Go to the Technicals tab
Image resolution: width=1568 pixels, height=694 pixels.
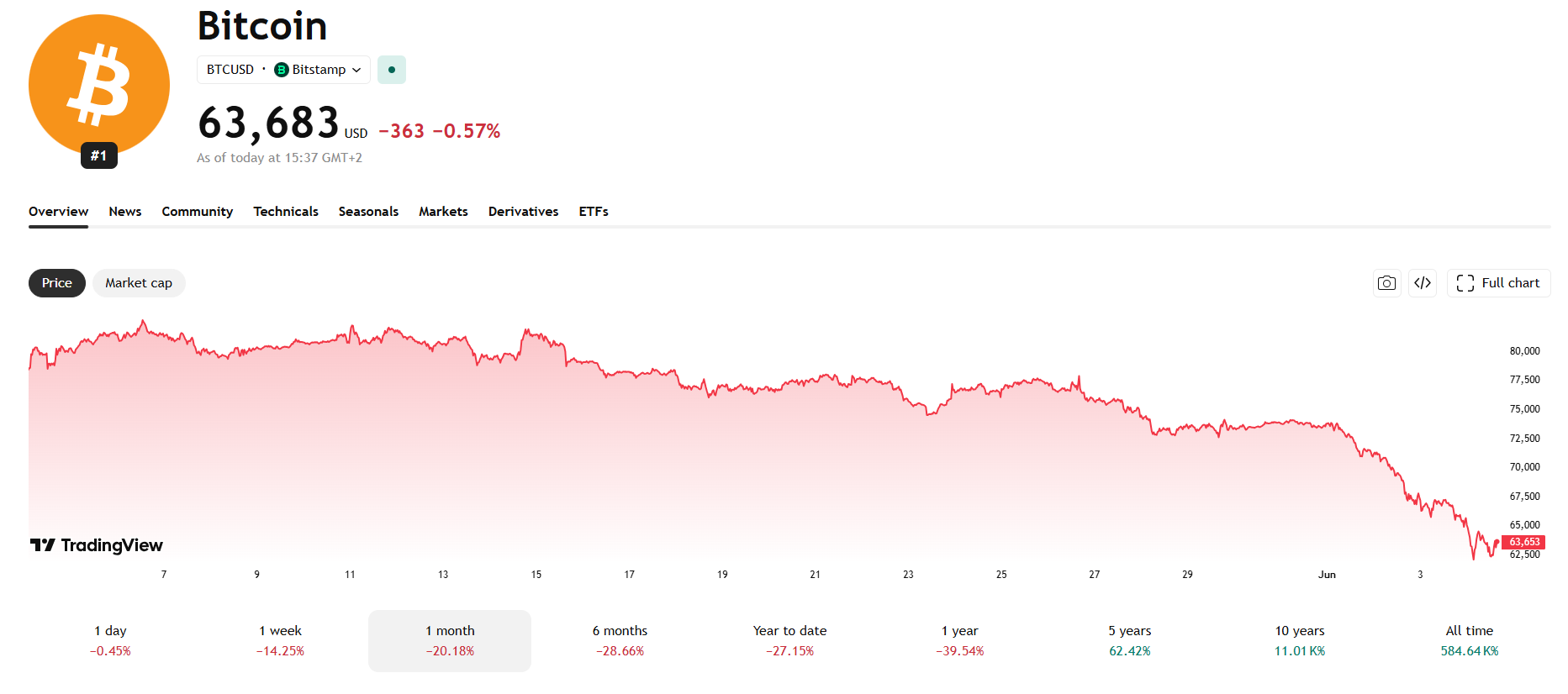286,212
